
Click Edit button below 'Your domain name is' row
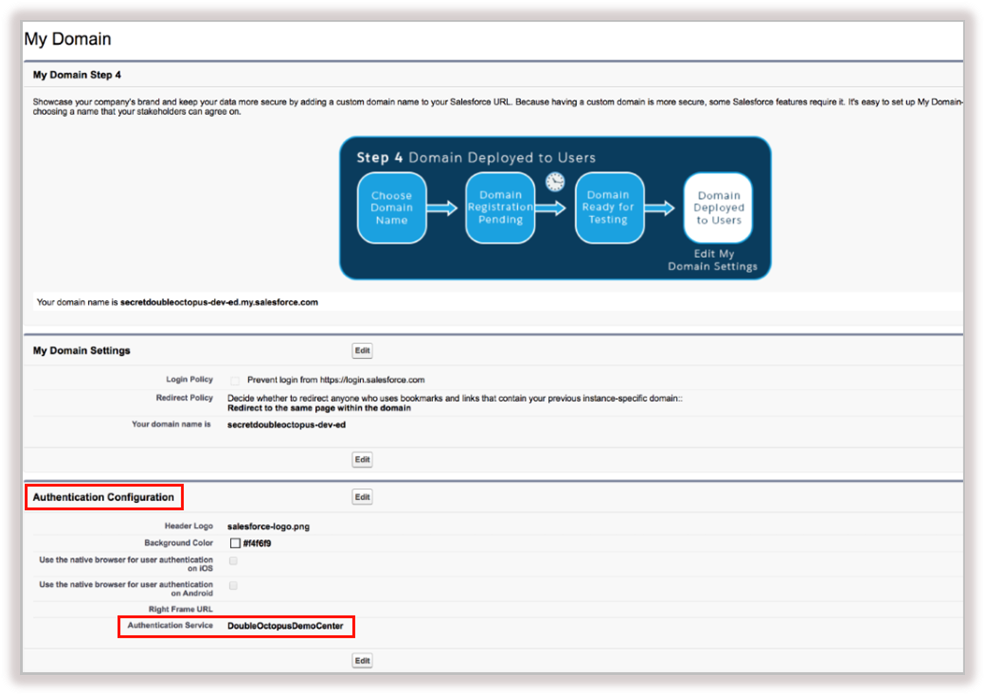pyautogui.click(x=362, y=460)
